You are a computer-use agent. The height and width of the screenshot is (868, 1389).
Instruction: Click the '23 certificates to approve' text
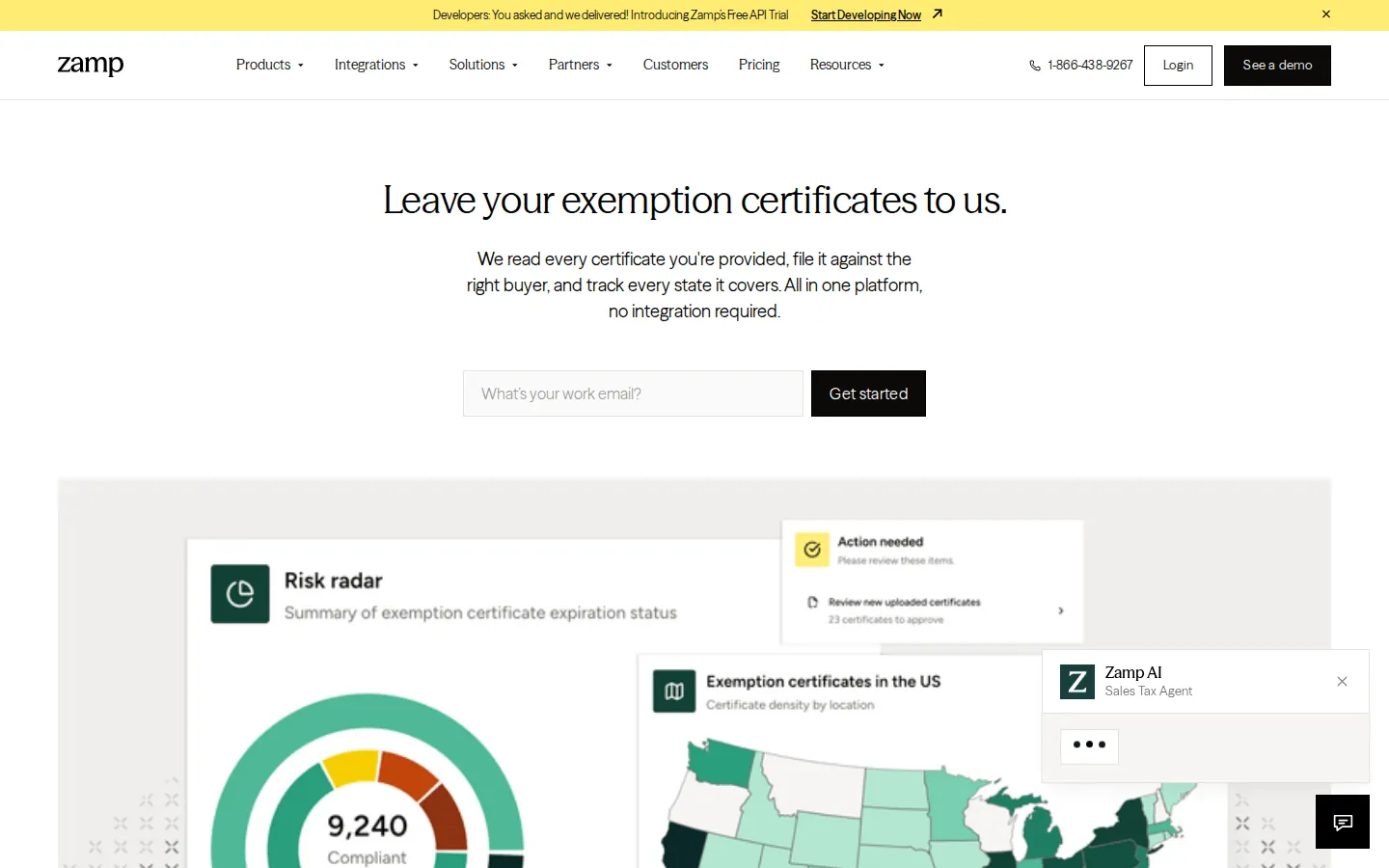[885, 620]
